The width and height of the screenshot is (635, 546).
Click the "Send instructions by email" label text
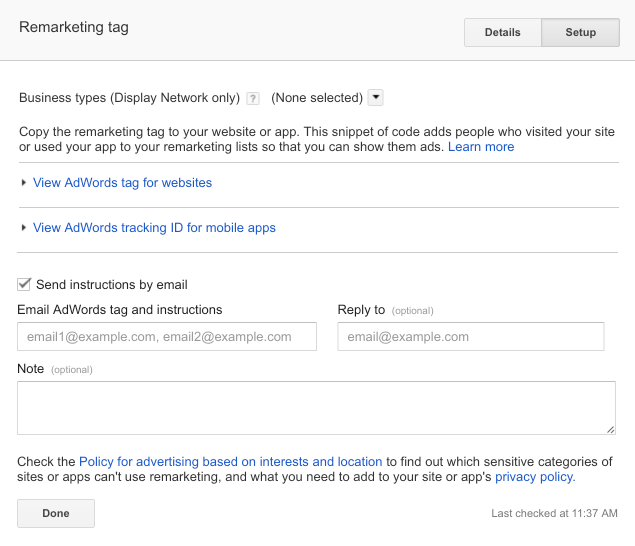coord(111,285)
